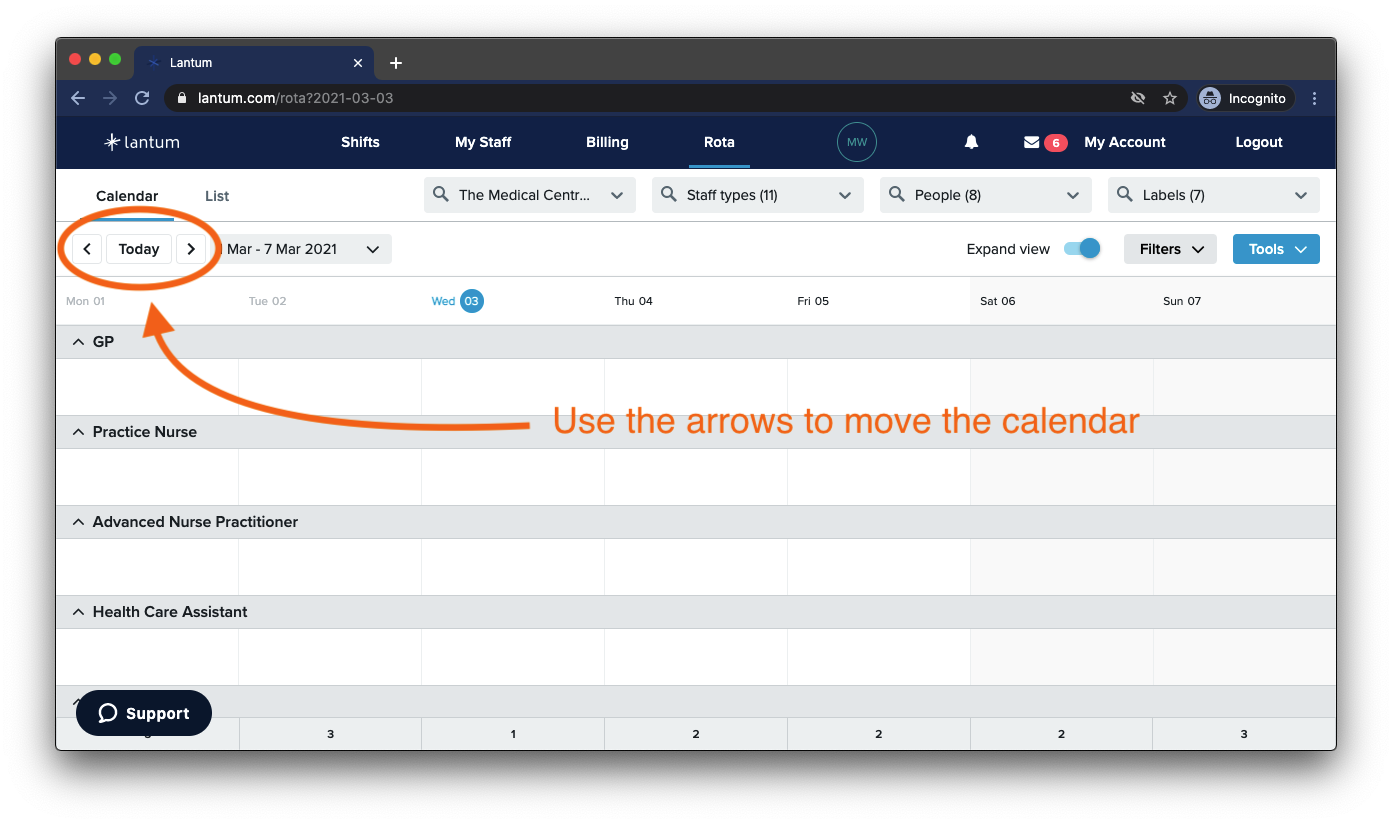Open The Medical Centre dropdown
Viewport: 1392px width, 824px height.
(x=530, y=195)
